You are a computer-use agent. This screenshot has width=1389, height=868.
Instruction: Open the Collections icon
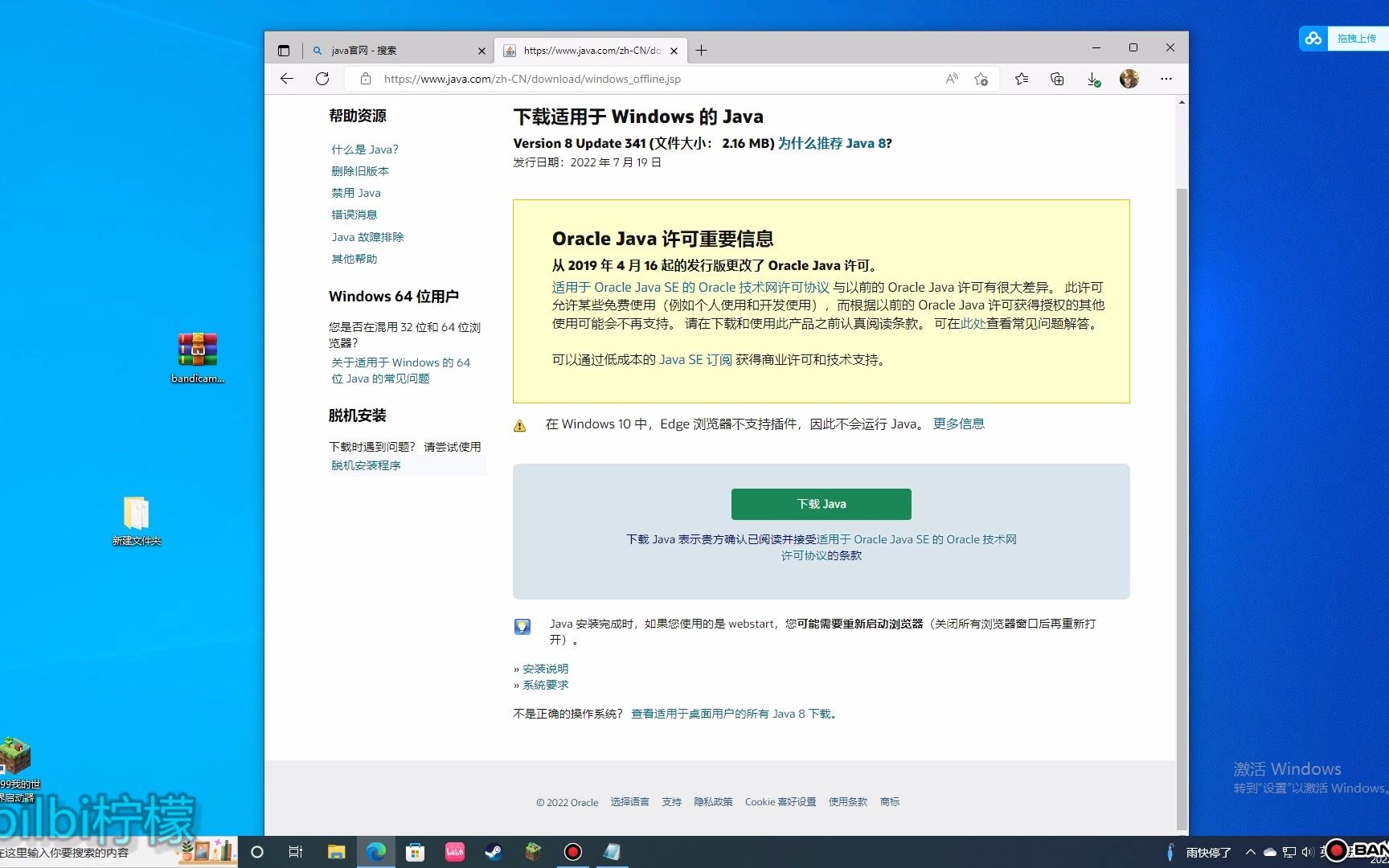[x=1057, y=79]
